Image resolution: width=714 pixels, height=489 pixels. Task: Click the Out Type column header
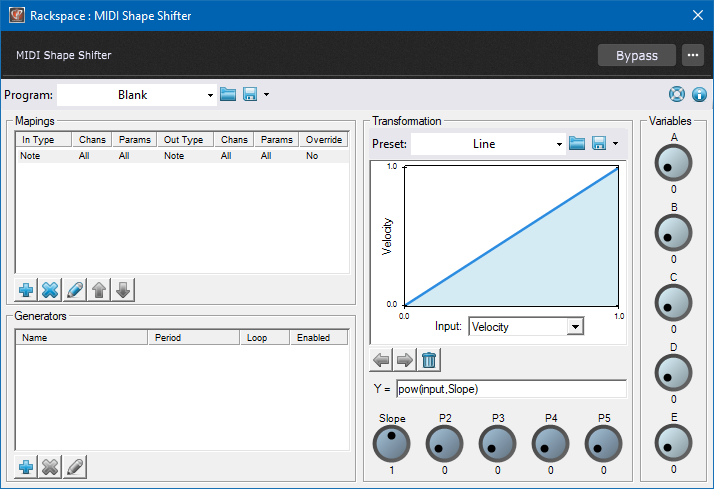[x=186, y=140]
